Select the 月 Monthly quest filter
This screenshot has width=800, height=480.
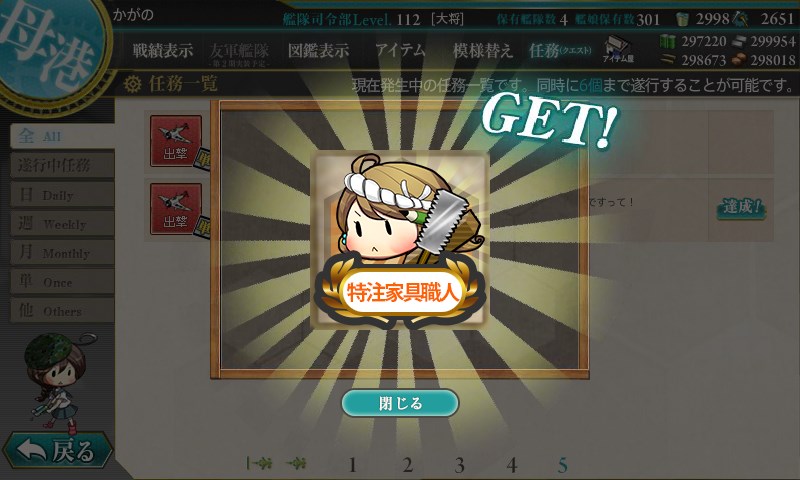(x=62, y=252)
